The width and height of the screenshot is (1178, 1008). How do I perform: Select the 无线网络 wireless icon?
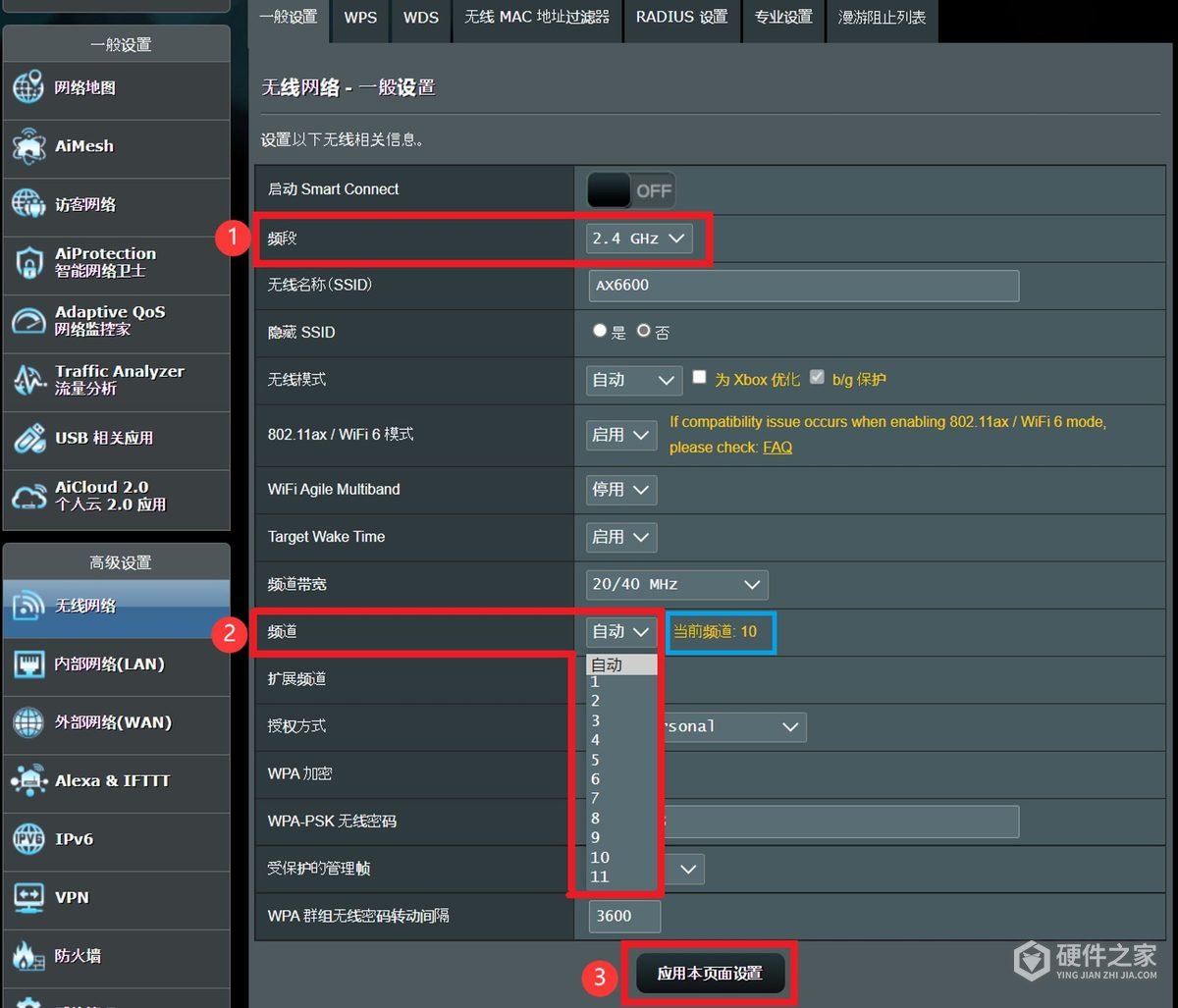[28, 606]
